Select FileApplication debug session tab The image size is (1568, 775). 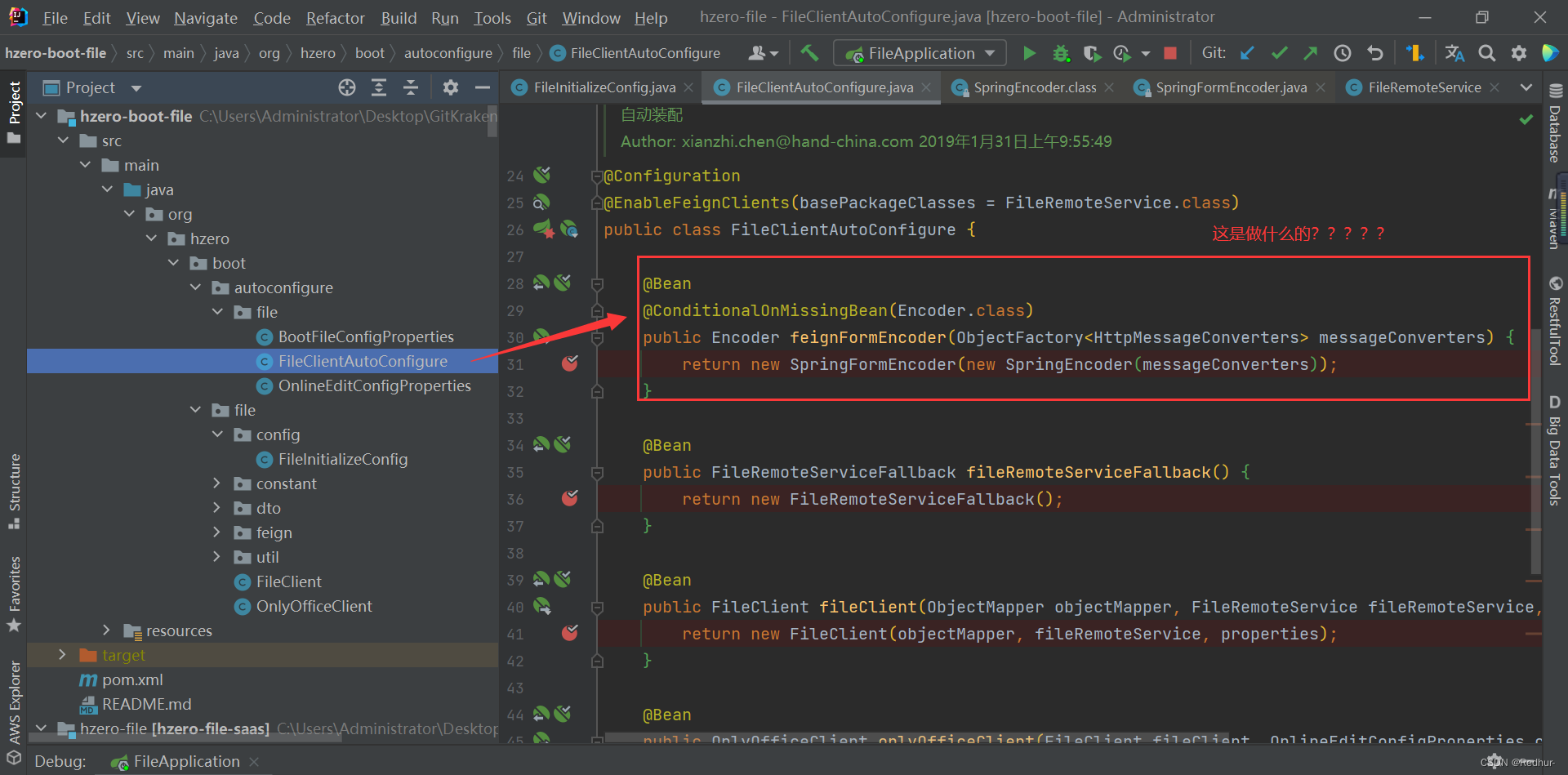point(187,761)
